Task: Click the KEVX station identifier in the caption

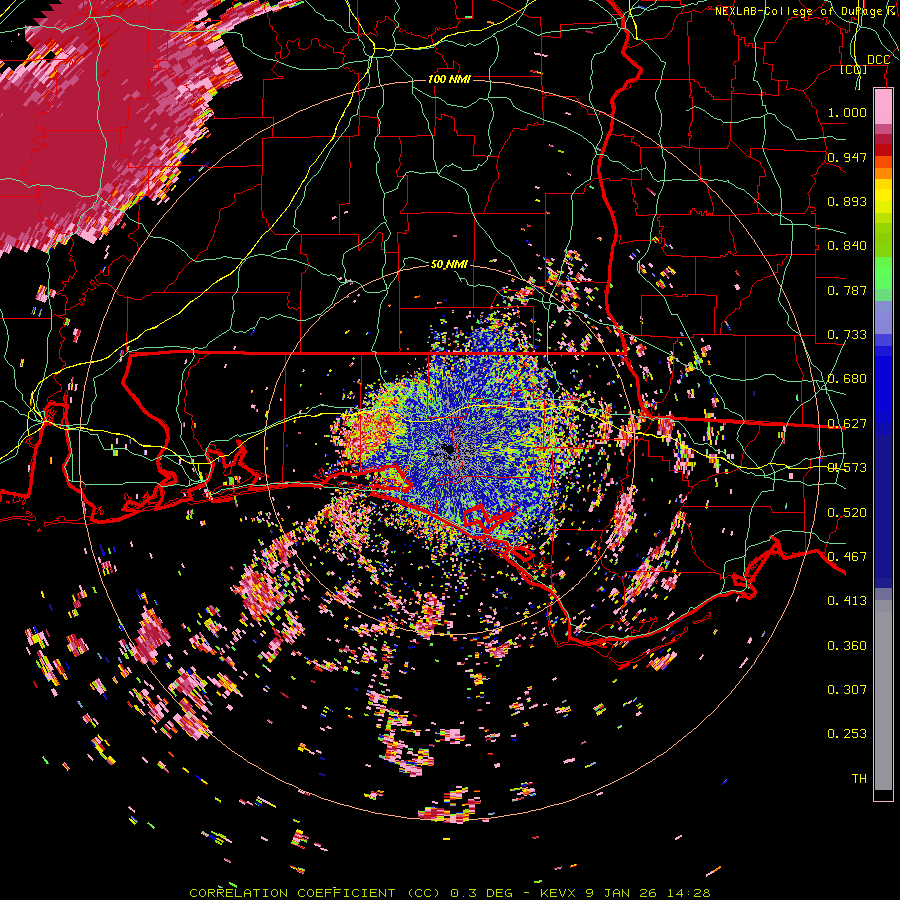Action: (x=557, y=893)
